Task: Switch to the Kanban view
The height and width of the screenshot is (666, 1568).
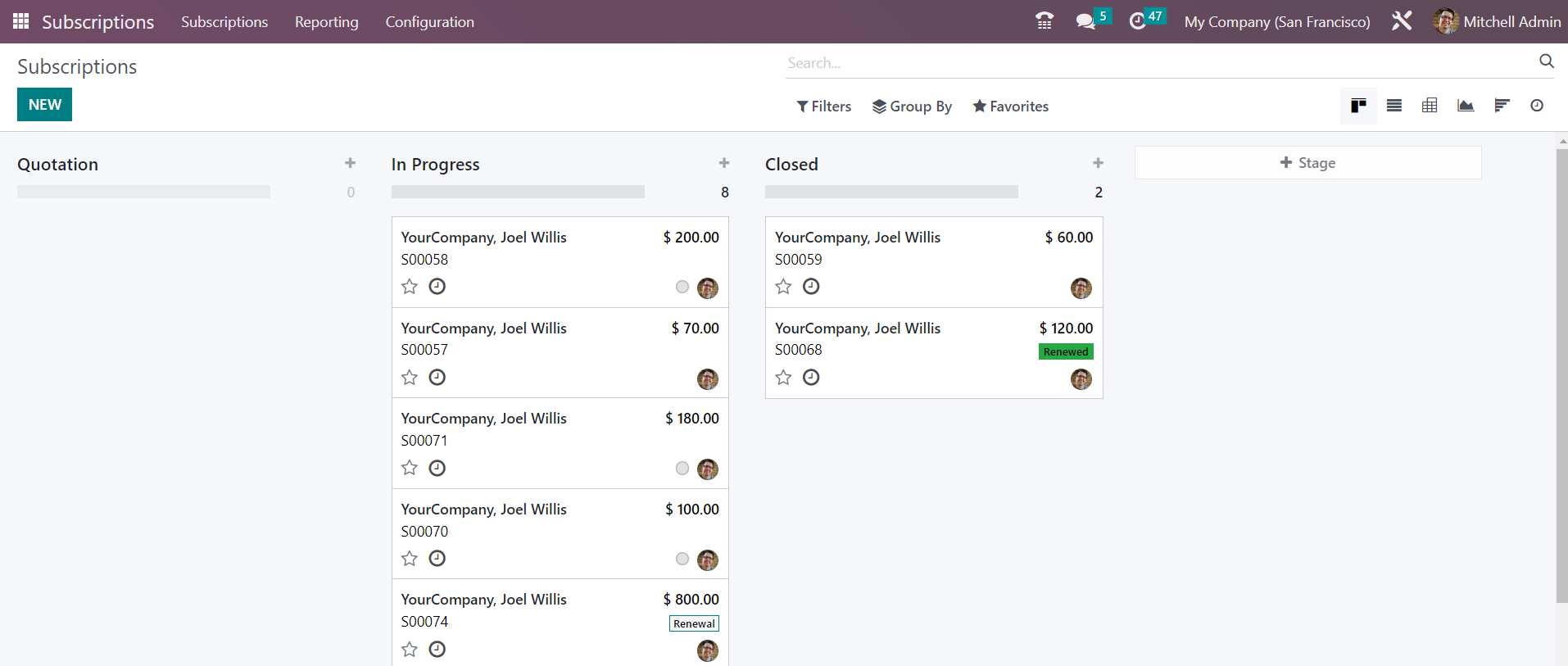Action: coord(1358,106)
